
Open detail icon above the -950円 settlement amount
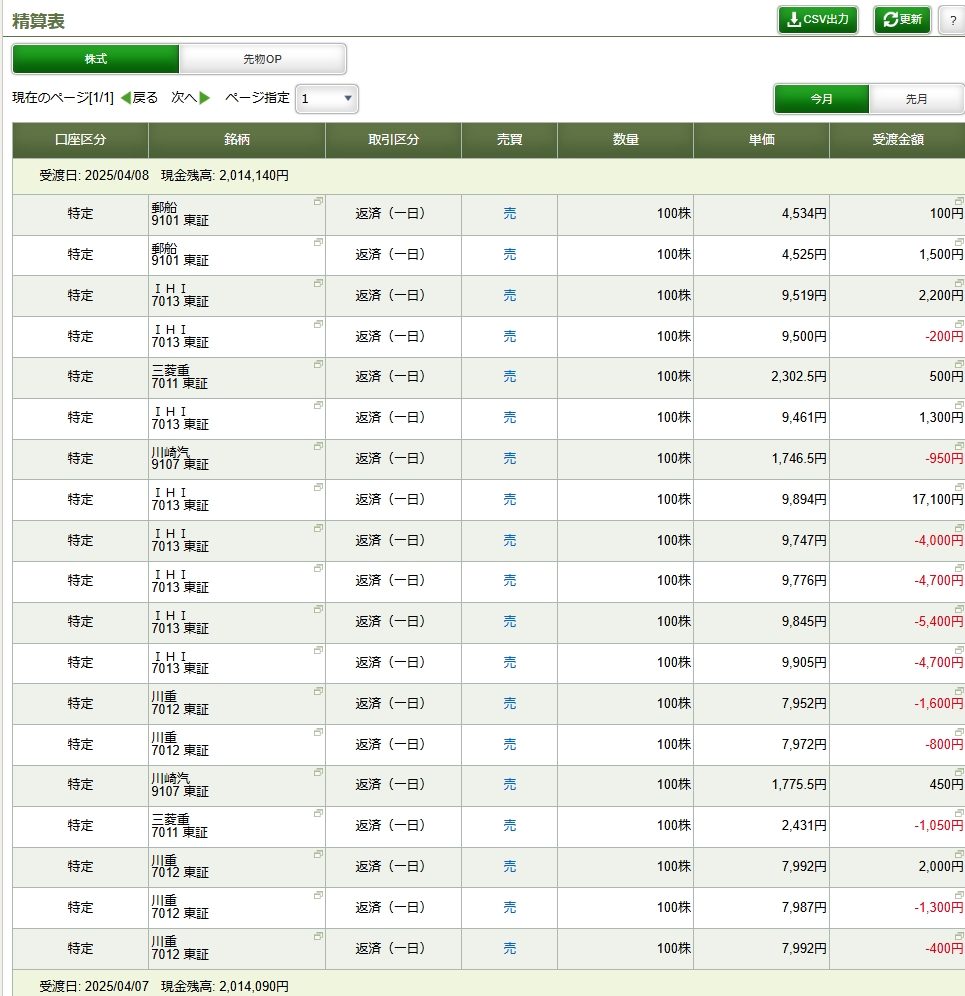tap(959, 446)
